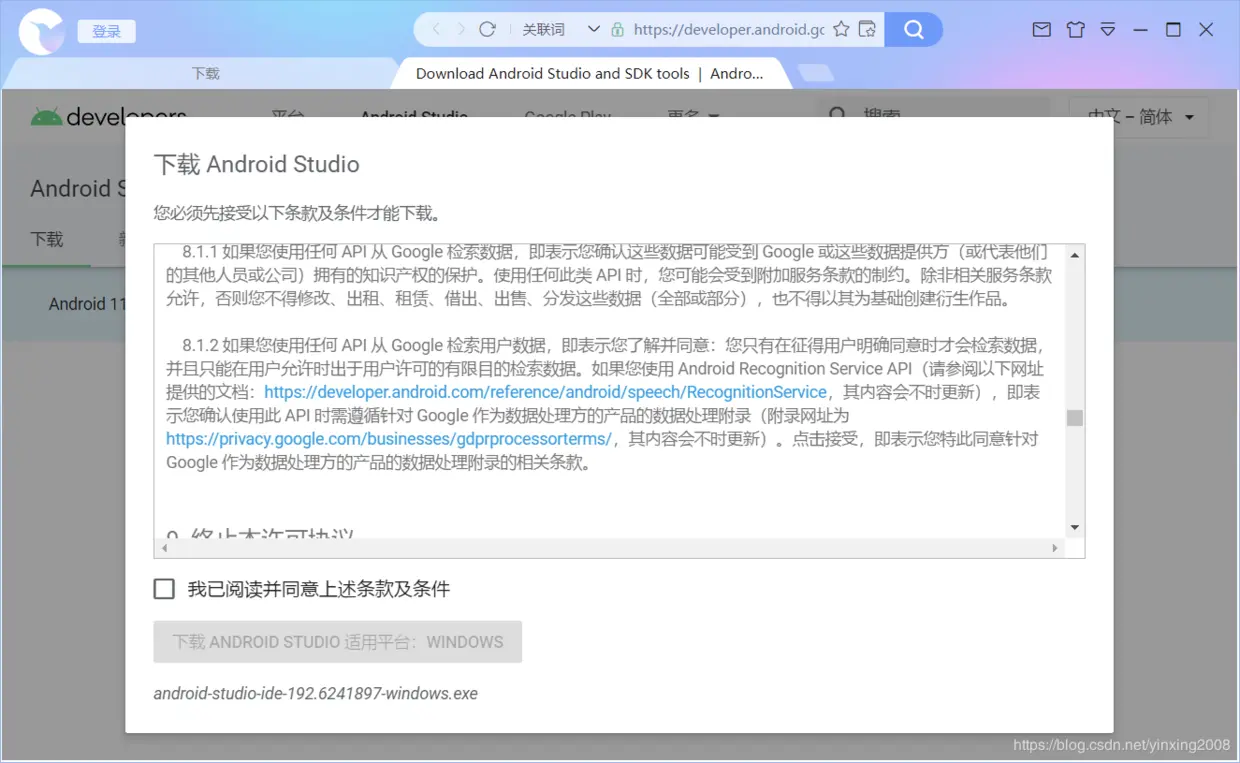Select the Download Android Studio and SDK tools tab

(589, 73)
